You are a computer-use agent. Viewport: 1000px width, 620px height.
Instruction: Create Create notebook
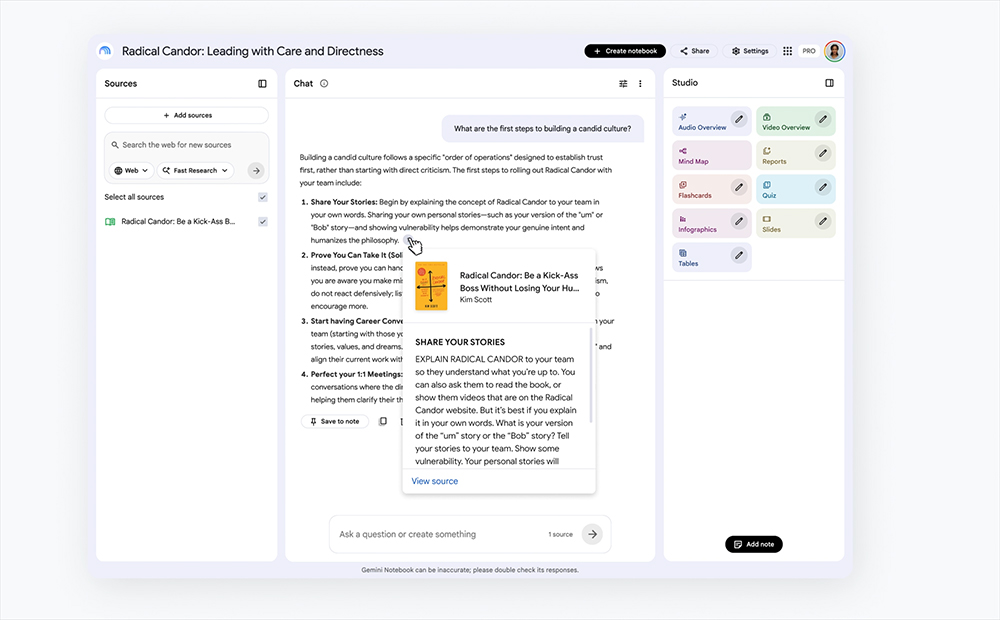[625, 51]
